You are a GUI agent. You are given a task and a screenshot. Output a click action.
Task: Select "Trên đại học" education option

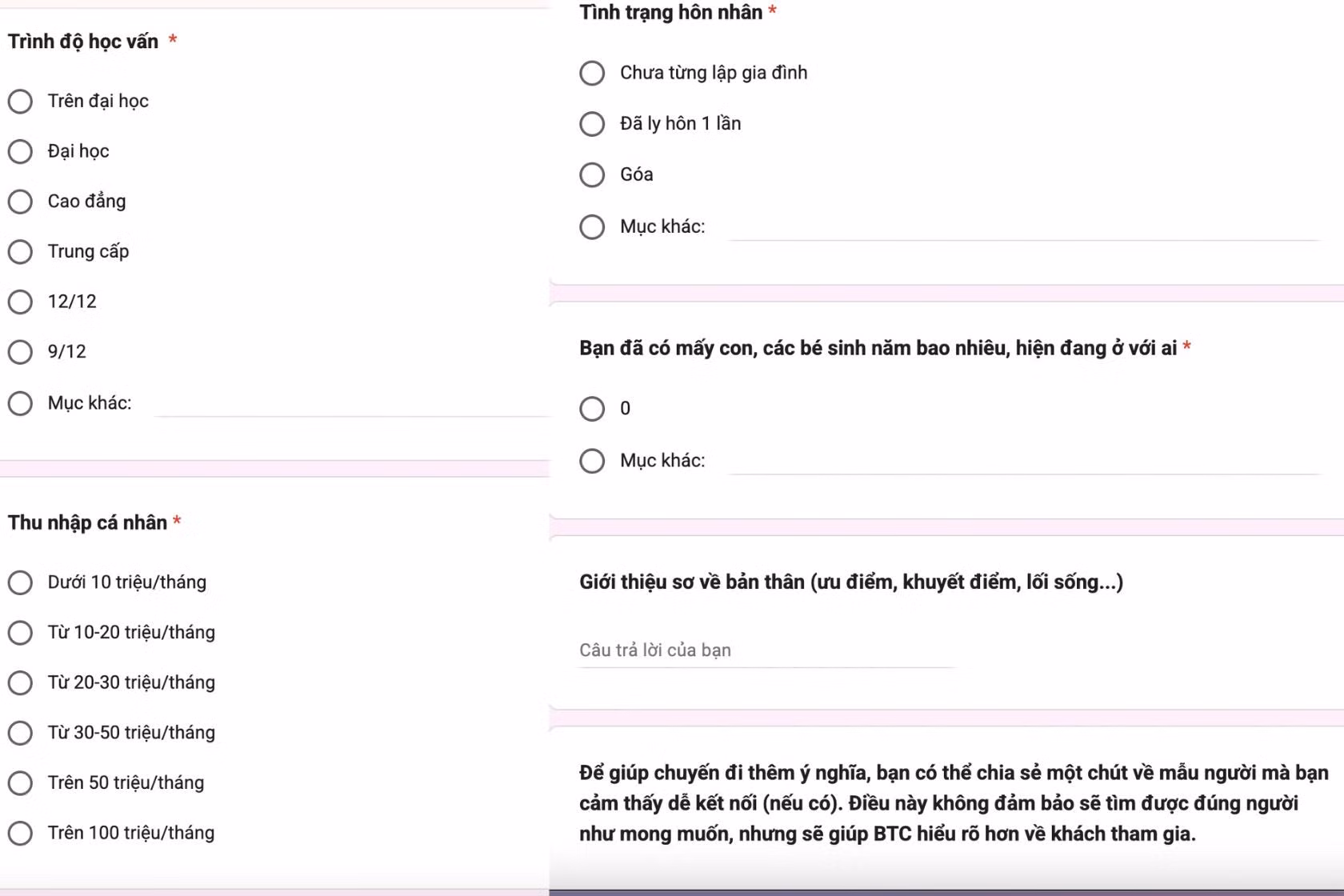point(20,102)
